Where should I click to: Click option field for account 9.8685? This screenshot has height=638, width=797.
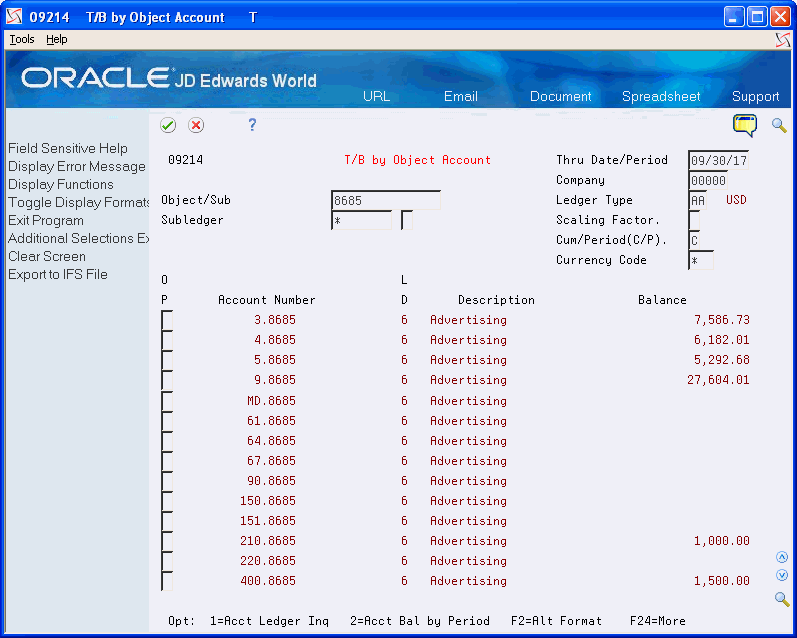click(x=167, y=380)
